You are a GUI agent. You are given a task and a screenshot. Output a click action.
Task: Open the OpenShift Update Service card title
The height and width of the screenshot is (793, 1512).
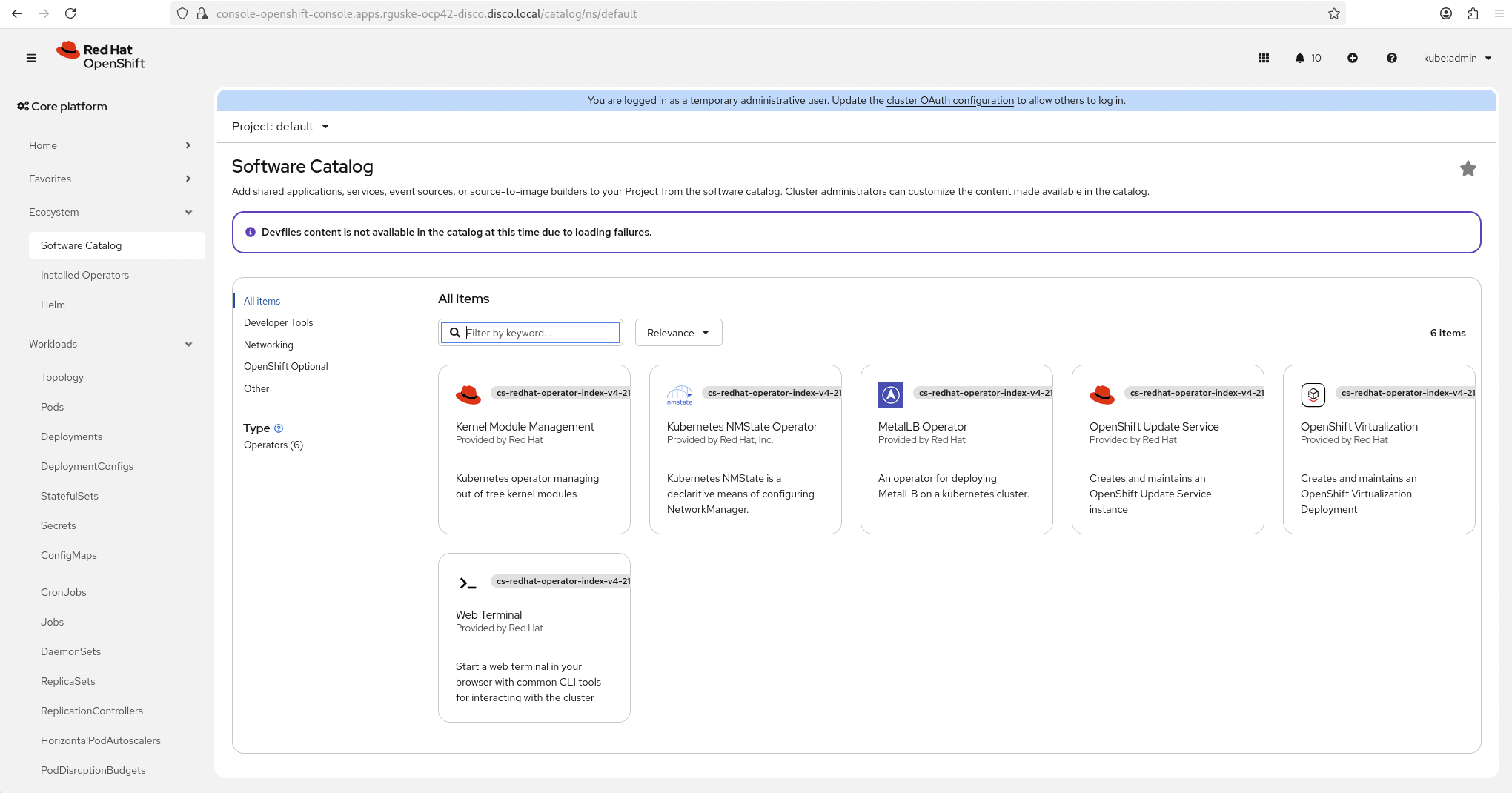pos(1154,427)
